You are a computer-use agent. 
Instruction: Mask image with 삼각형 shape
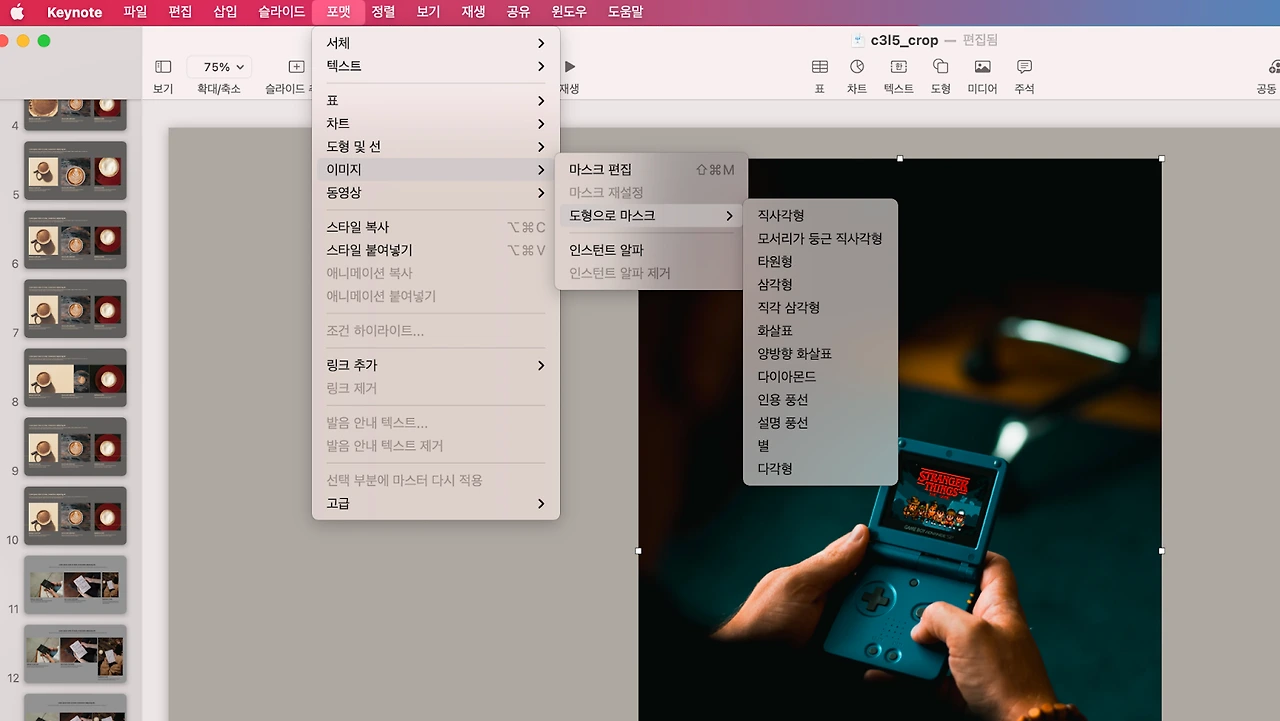820,285
